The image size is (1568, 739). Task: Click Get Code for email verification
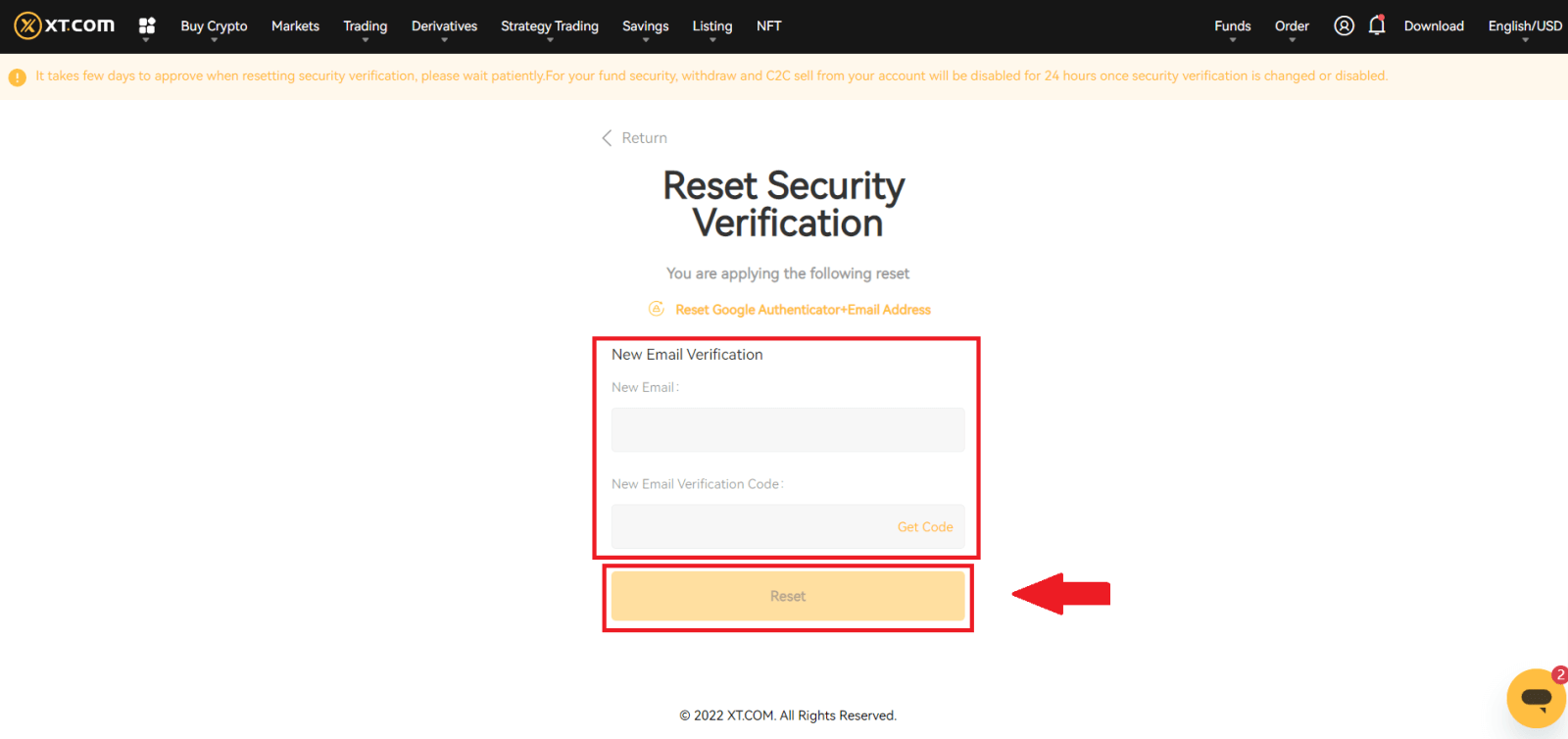(924, 527)
